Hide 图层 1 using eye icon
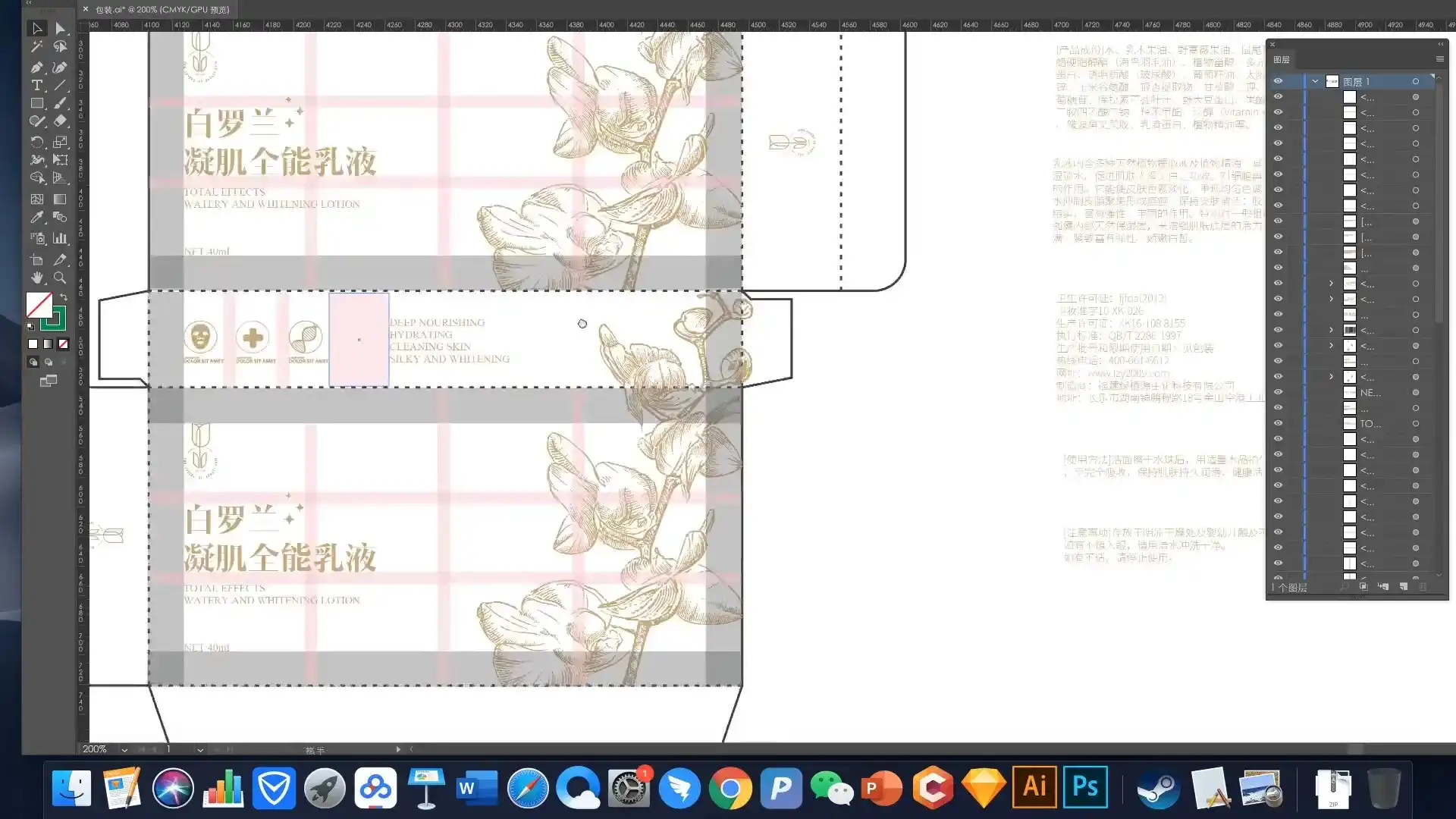Image resolution: width=1456 pixels, height=819 pixels. coord(1278,81)
